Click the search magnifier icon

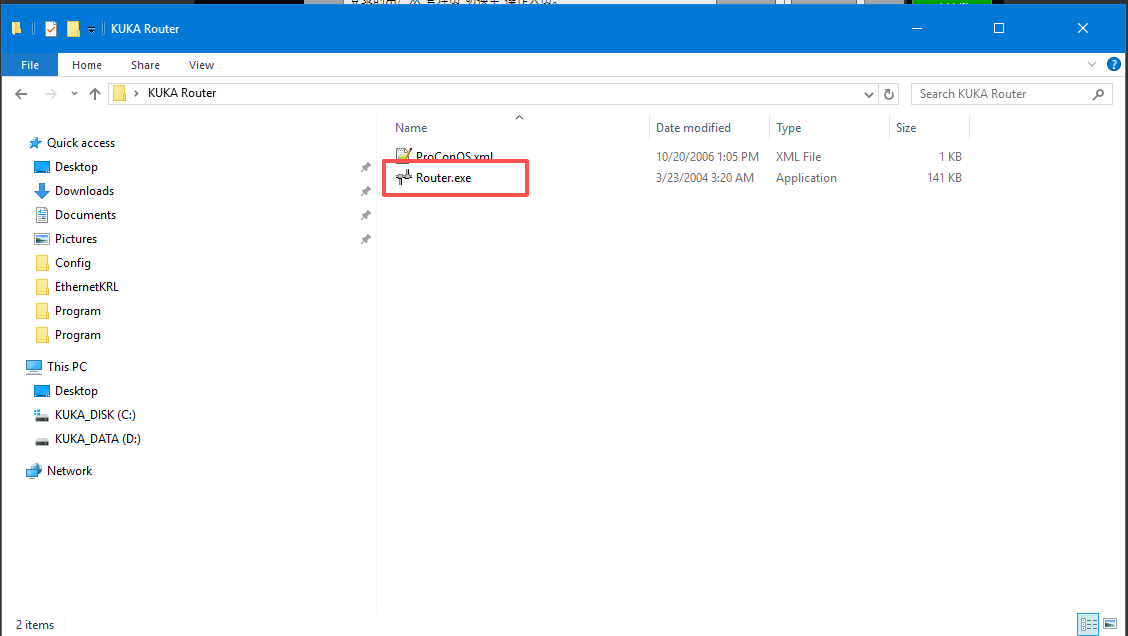[x=1098, y=94]
